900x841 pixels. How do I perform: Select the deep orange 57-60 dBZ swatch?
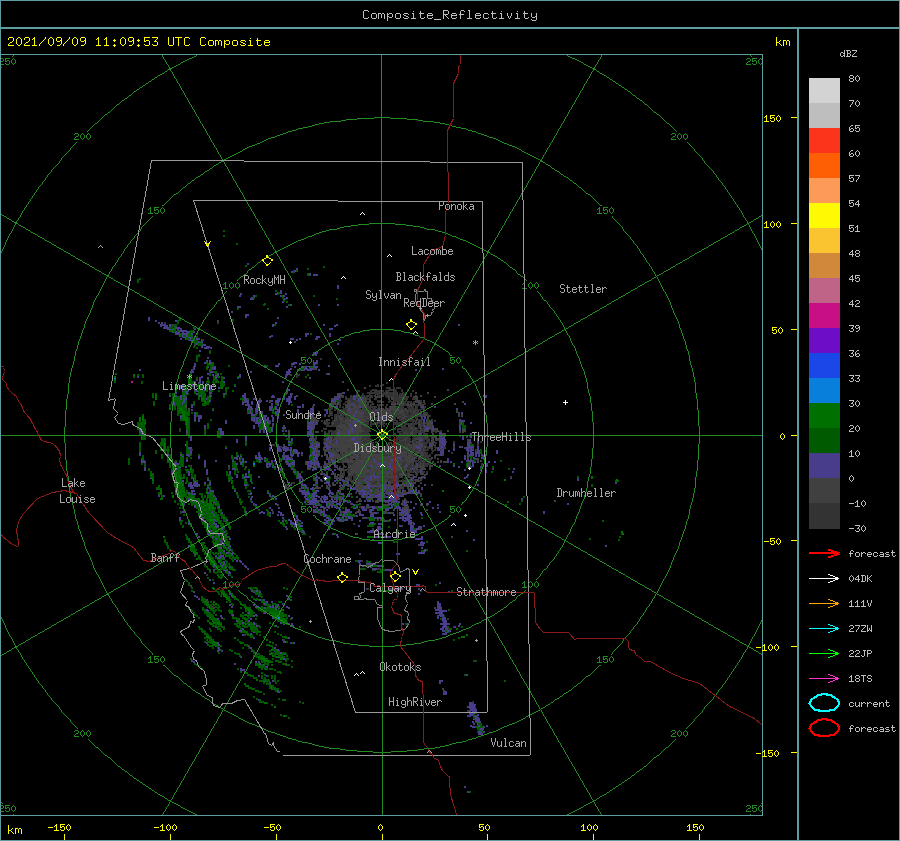pos(824,166)
